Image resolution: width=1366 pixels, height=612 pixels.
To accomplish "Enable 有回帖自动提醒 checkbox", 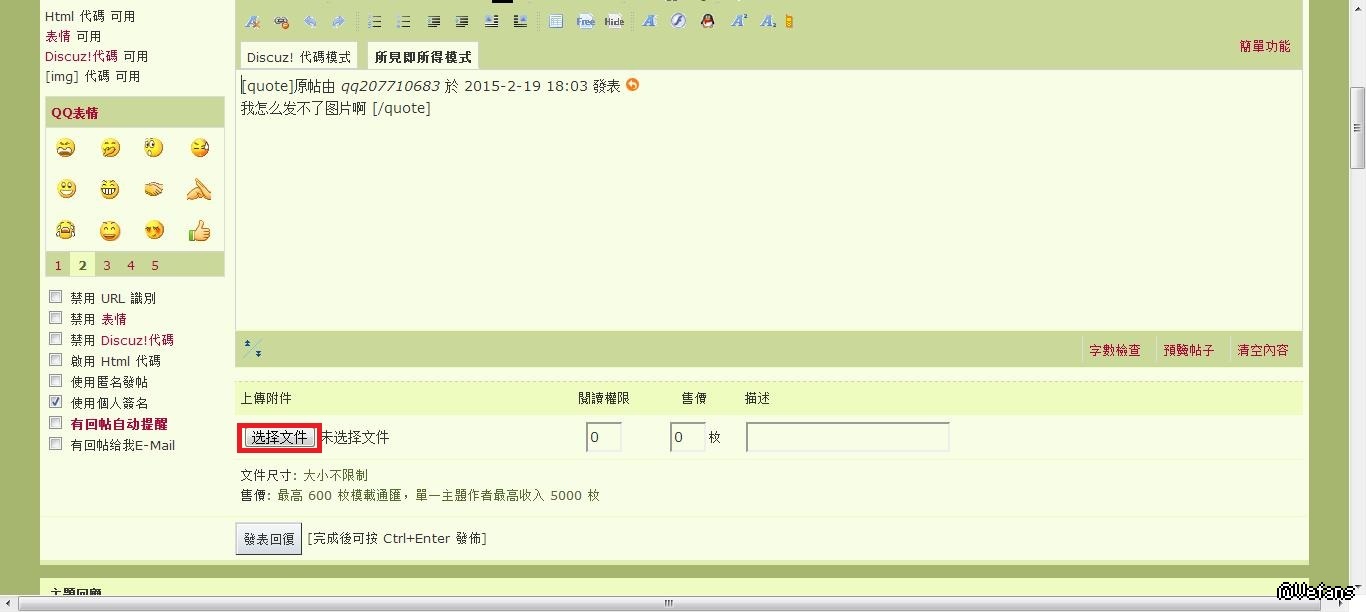I will pos(56,423).
